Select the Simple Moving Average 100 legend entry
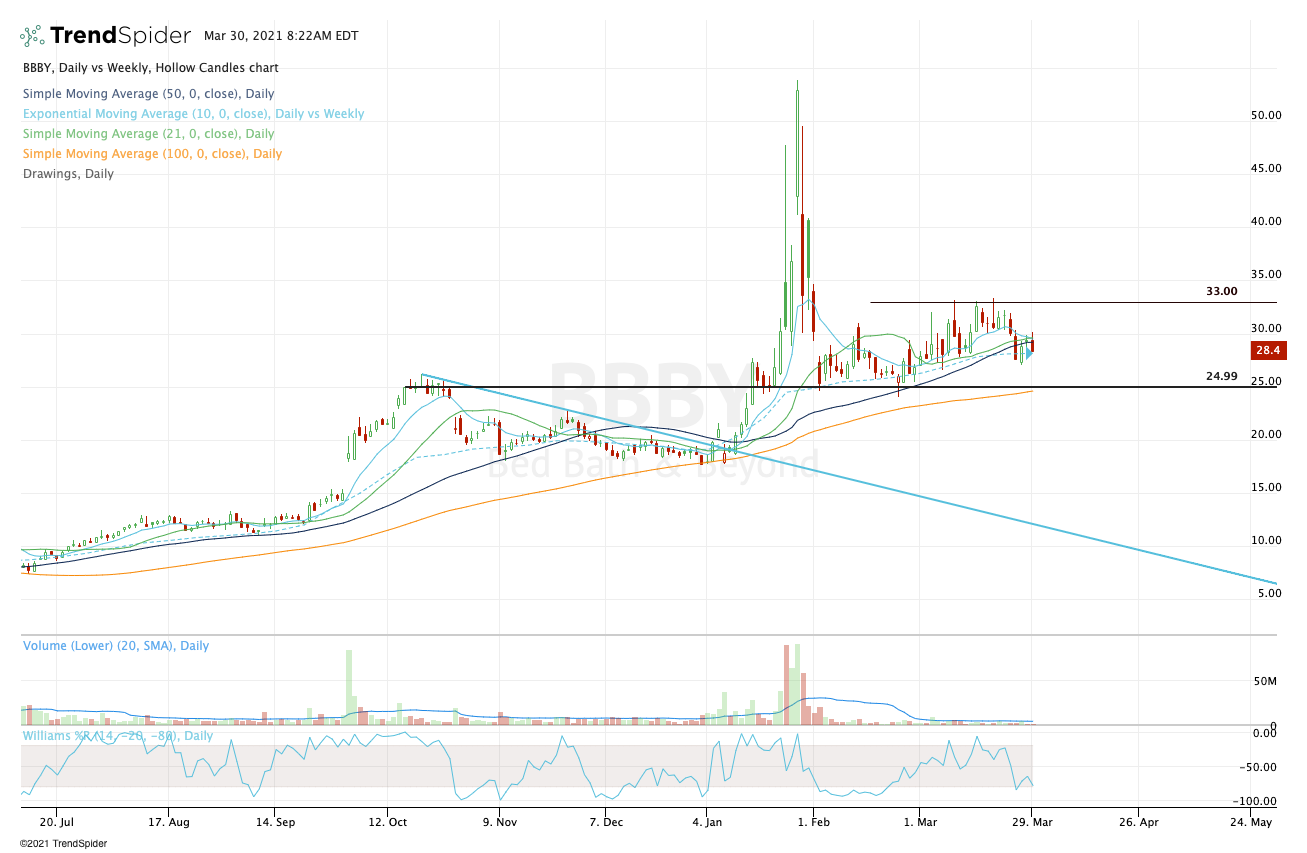Image resolution: width=1307 pixels, height=853 pixels. coord(153,154)
